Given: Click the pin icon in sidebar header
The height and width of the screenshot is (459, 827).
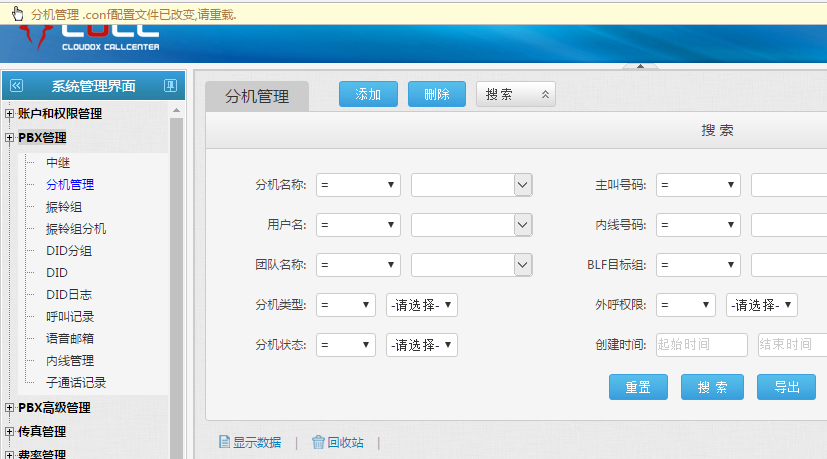Looking at the screenshot, I should pos(170,86).
